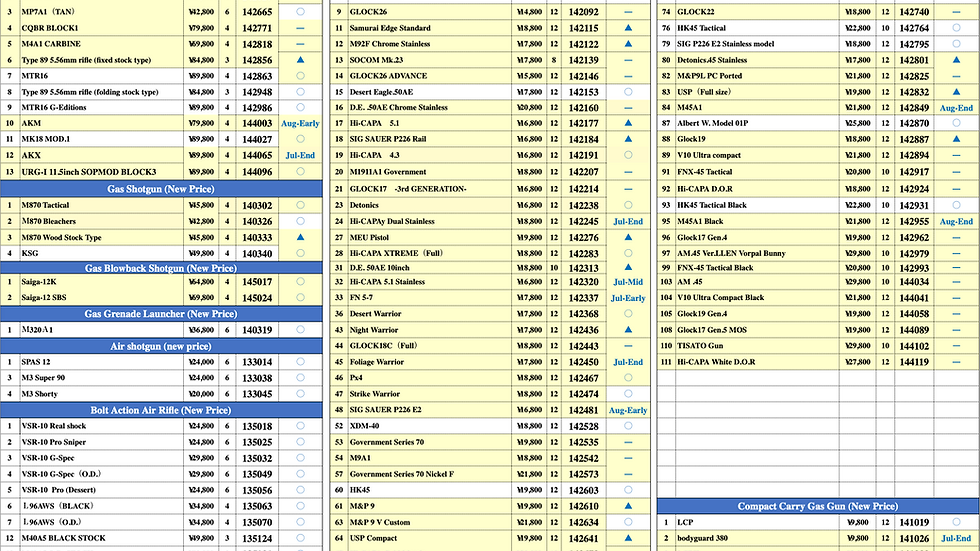Click the triangle mark for Samurai Edge Standard
Screen dimensions: 980x551
pyautogui.click(x=628, y=28)
